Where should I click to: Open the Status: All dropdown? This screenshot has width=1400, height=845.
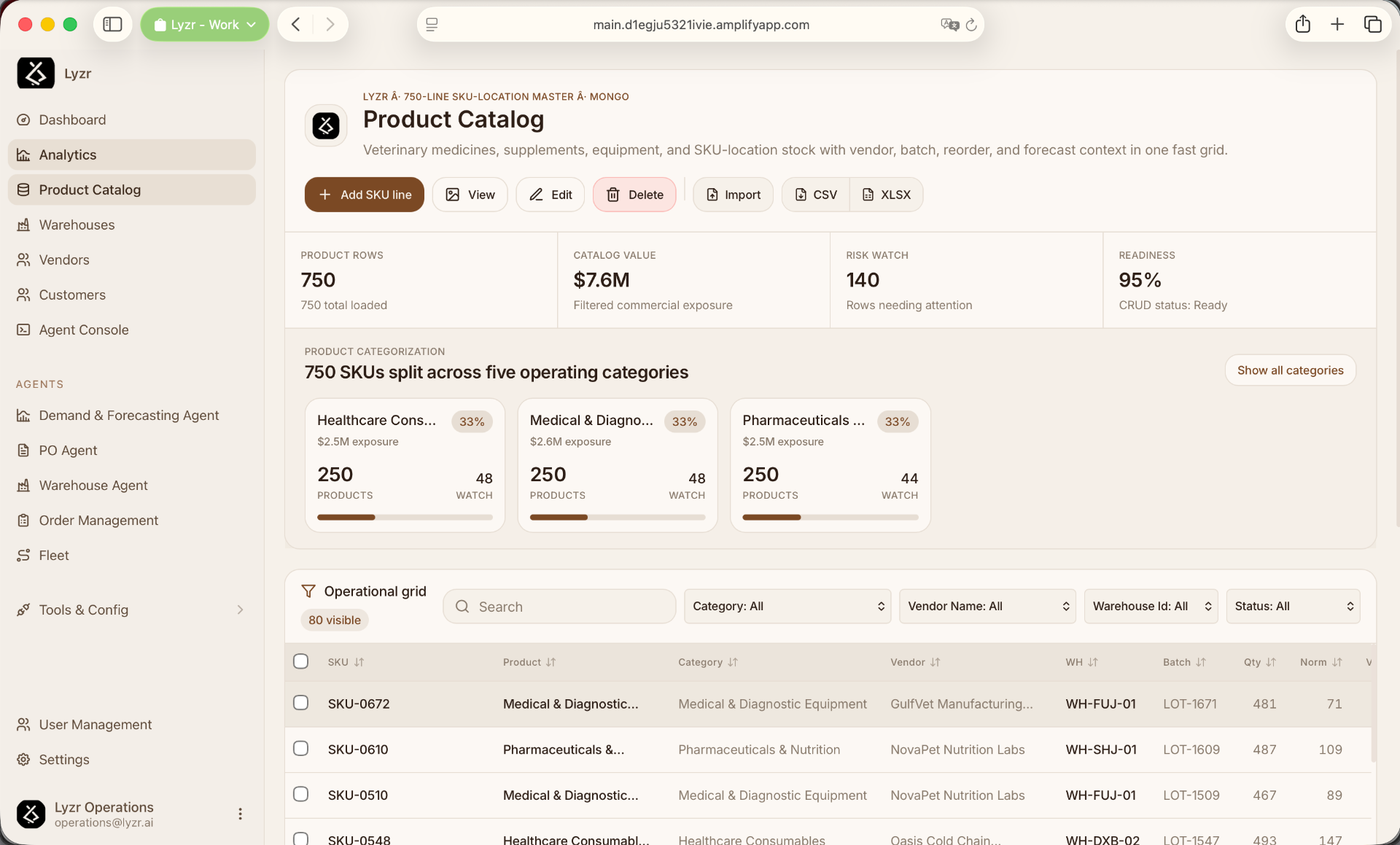1293,607
